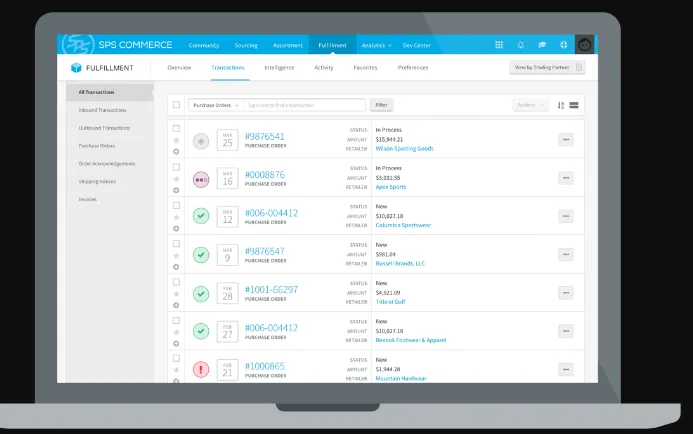The height and width of the screenshot is (434, 693).
Task: Click the asterisk status icon for #9876541
Action: point(201,141)
